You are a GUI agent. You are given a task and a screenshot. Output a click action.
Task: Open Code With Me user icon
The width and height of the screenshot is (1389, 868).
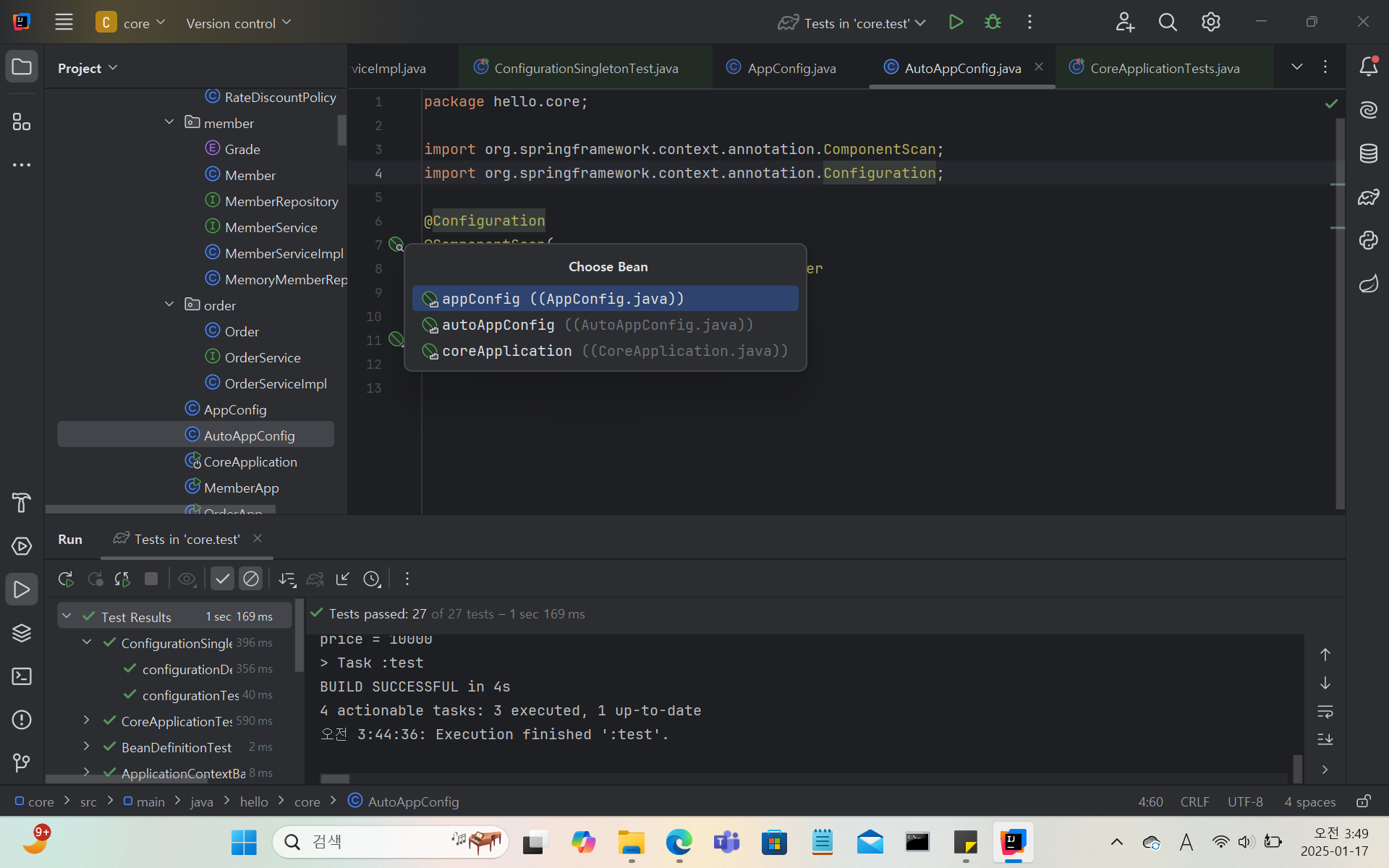1125,22
